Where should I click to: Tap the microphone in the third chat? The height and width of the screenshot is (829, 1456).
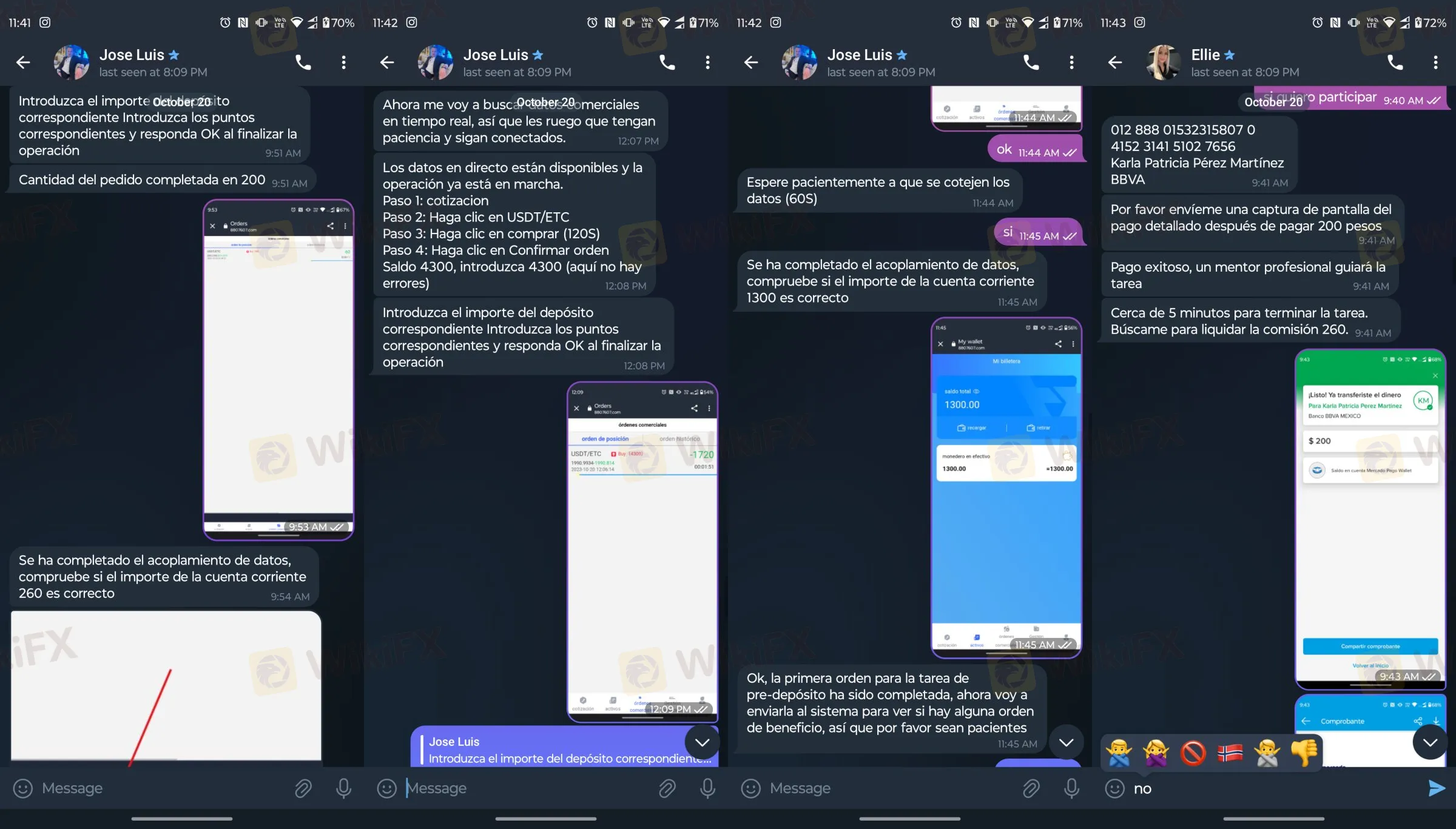click(1071, 788)
